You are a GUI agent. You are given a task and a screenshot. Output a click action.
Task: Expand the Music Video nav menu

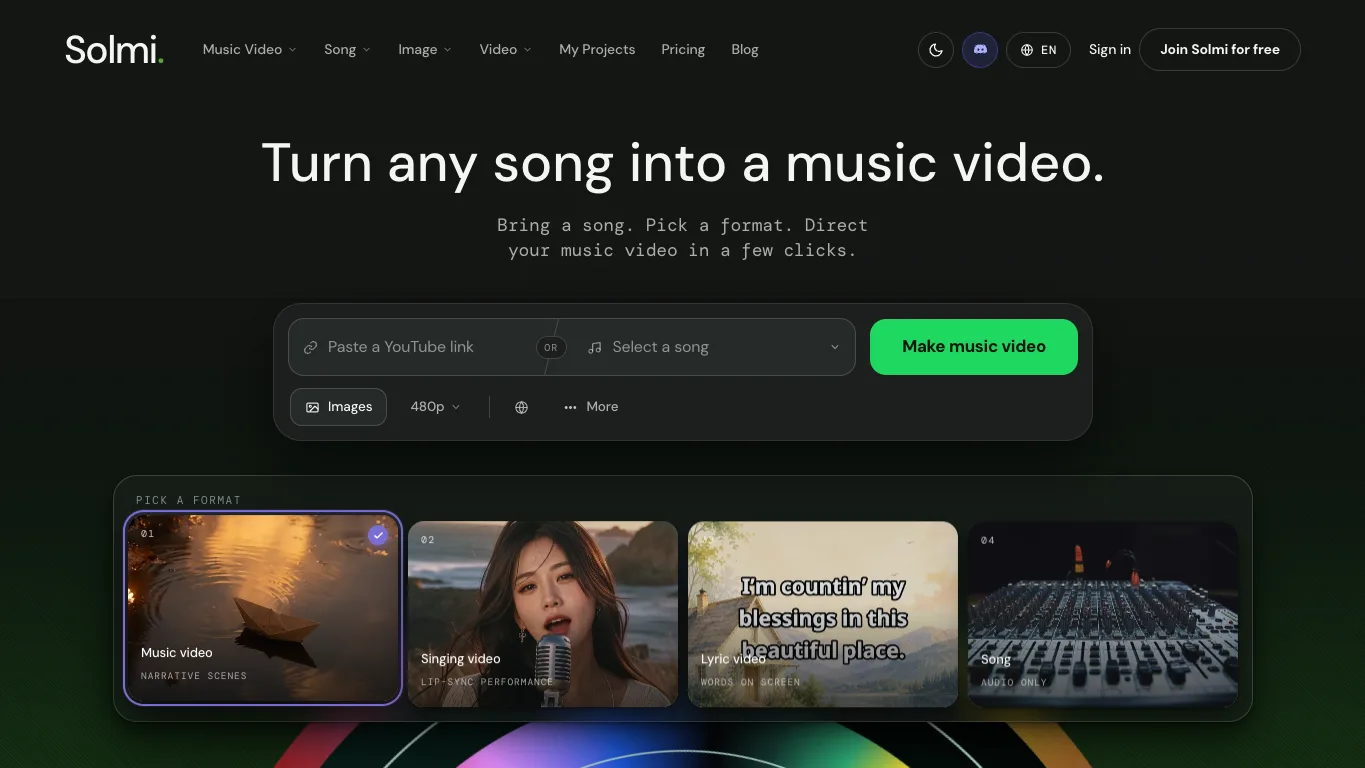coord(249,49)
